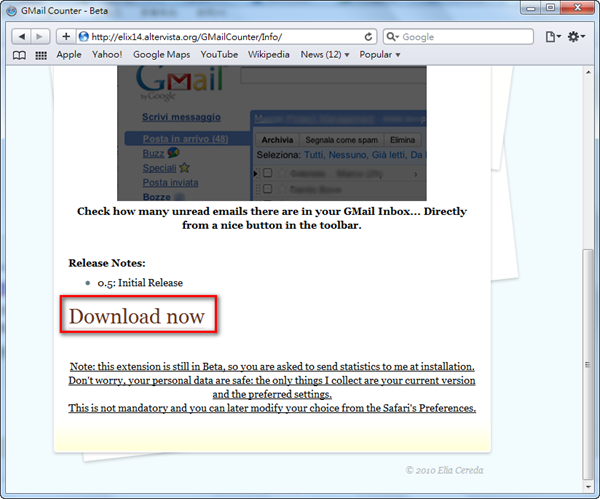Image resolution: width=600 pixels, height=499 pixels.
Task: Expand the News (12) bookmark folder
Action: [325, 55]
